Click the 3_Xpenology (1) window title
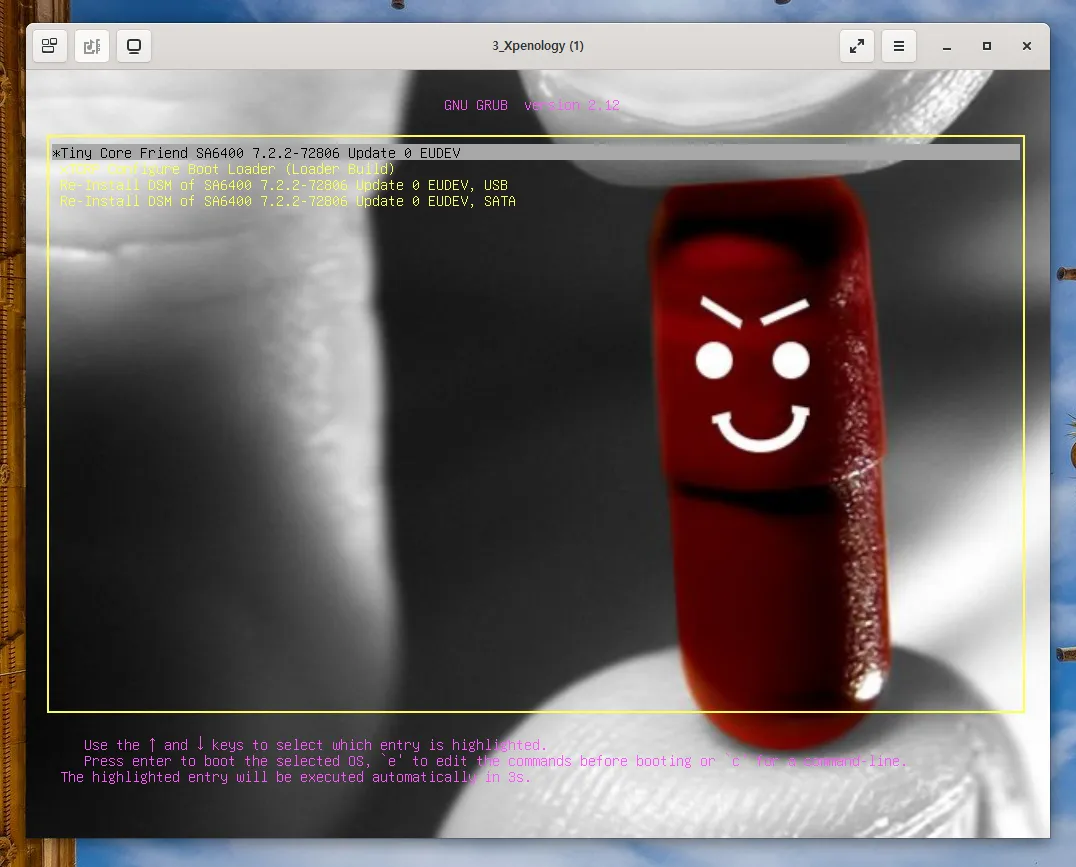 538,46
